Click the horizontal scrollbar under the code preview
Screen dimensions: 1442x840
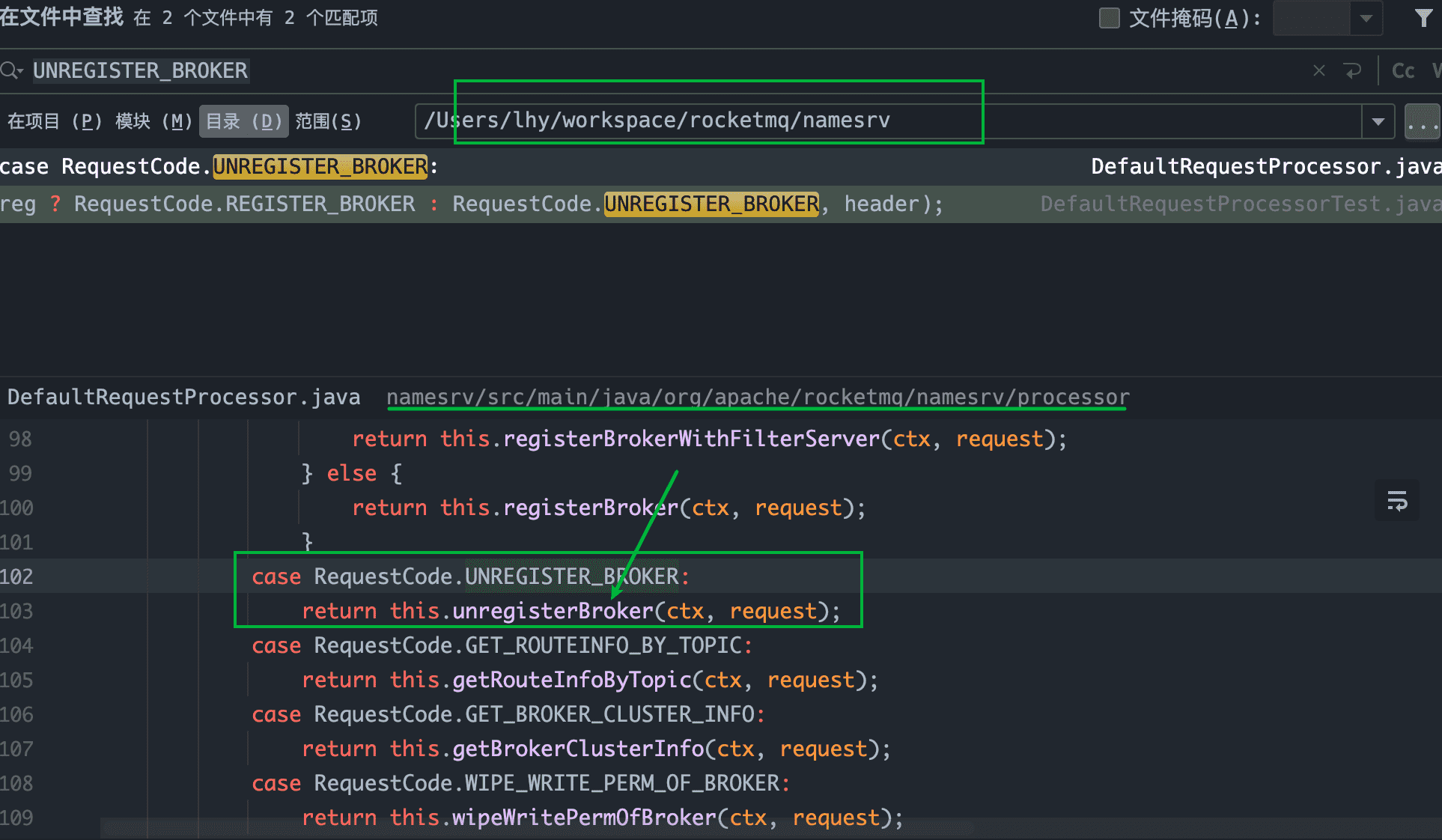pos(537,828)
